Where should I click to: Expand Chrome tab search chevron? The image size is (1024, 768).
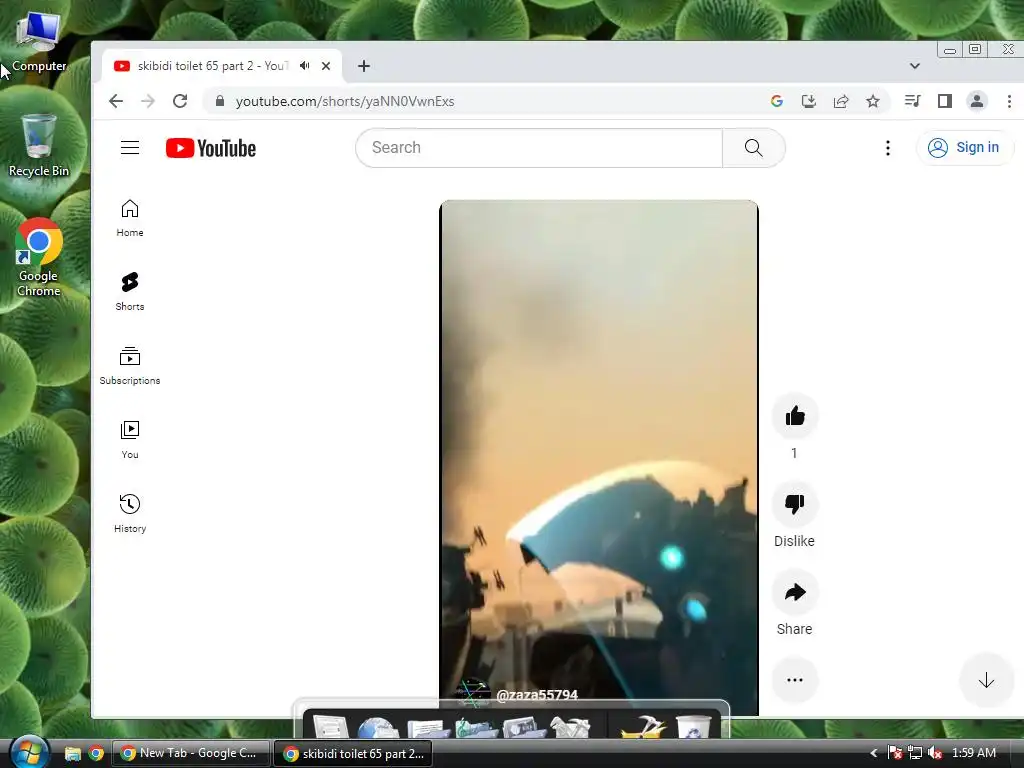click(915, 66)
